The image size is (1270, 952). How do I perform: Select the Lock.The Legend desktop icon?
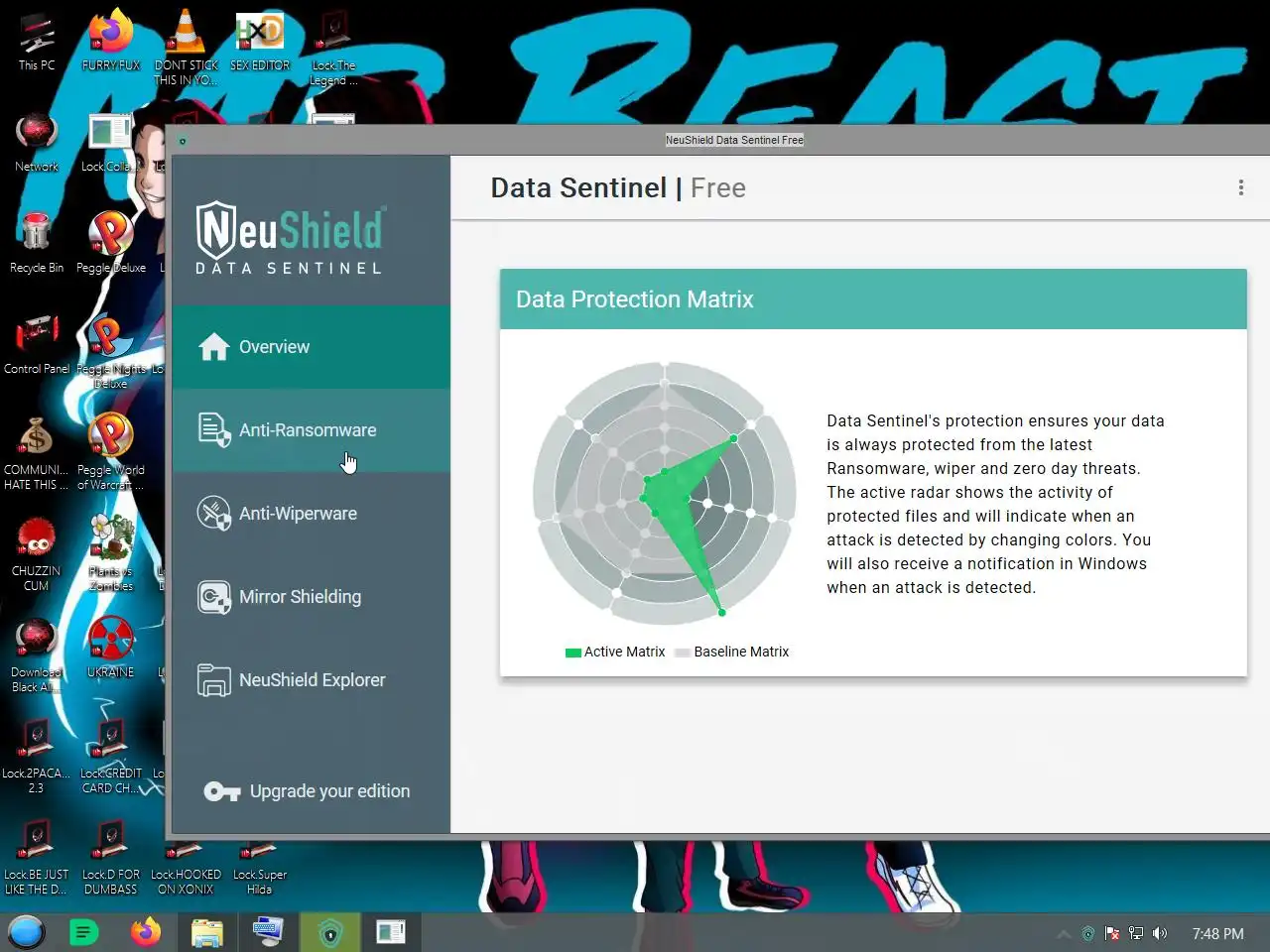pos(333,48)
